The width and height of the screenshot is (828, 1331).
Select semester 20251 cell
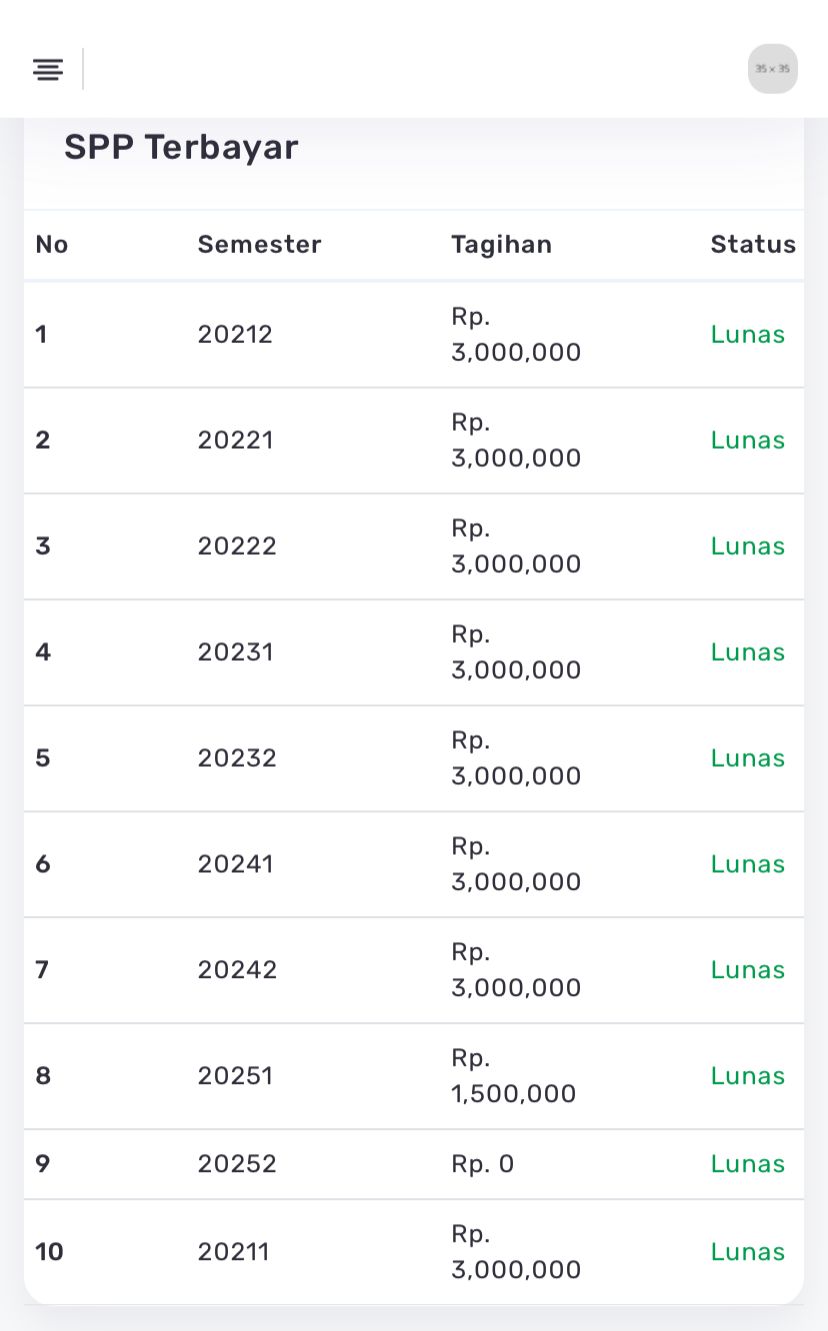[235, 1076]
